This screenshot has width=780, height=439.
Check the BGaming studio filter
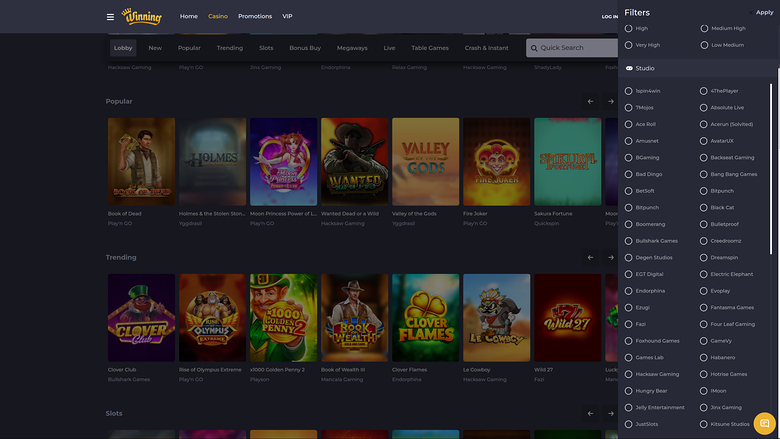coord(629,158)
